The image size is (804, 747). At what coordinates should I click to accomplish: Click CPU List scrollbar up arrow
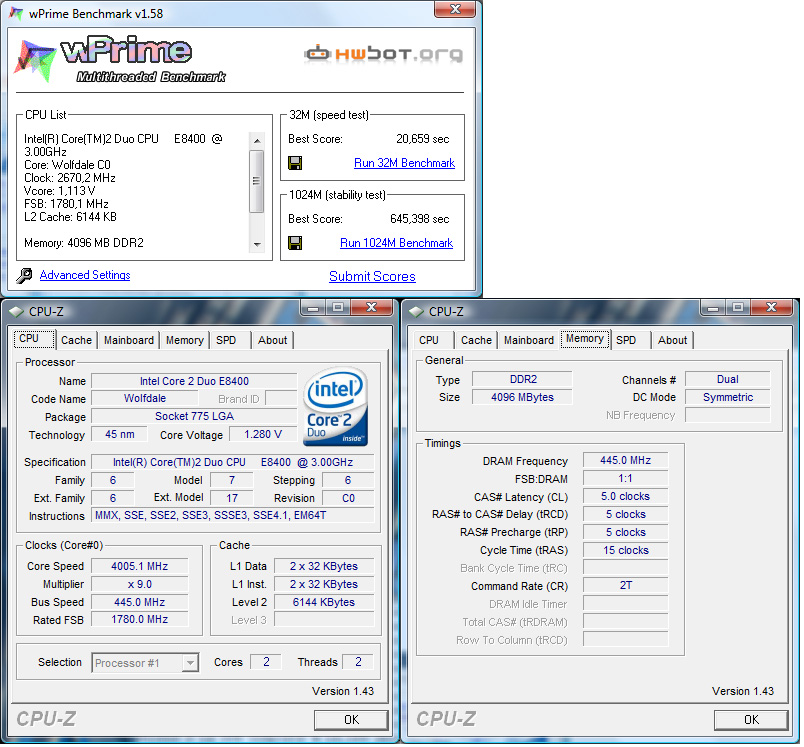(x=257, y=140)
